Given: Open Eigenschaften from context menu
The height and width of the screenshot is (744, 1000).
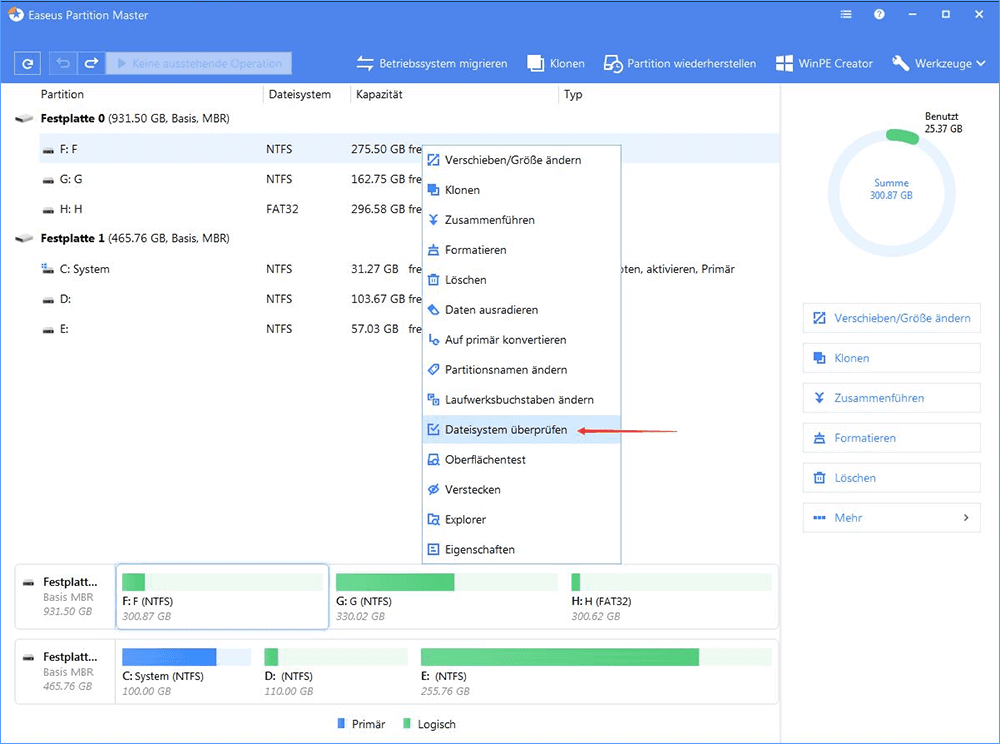Looking at the screenshot, I should coord(522,550).
